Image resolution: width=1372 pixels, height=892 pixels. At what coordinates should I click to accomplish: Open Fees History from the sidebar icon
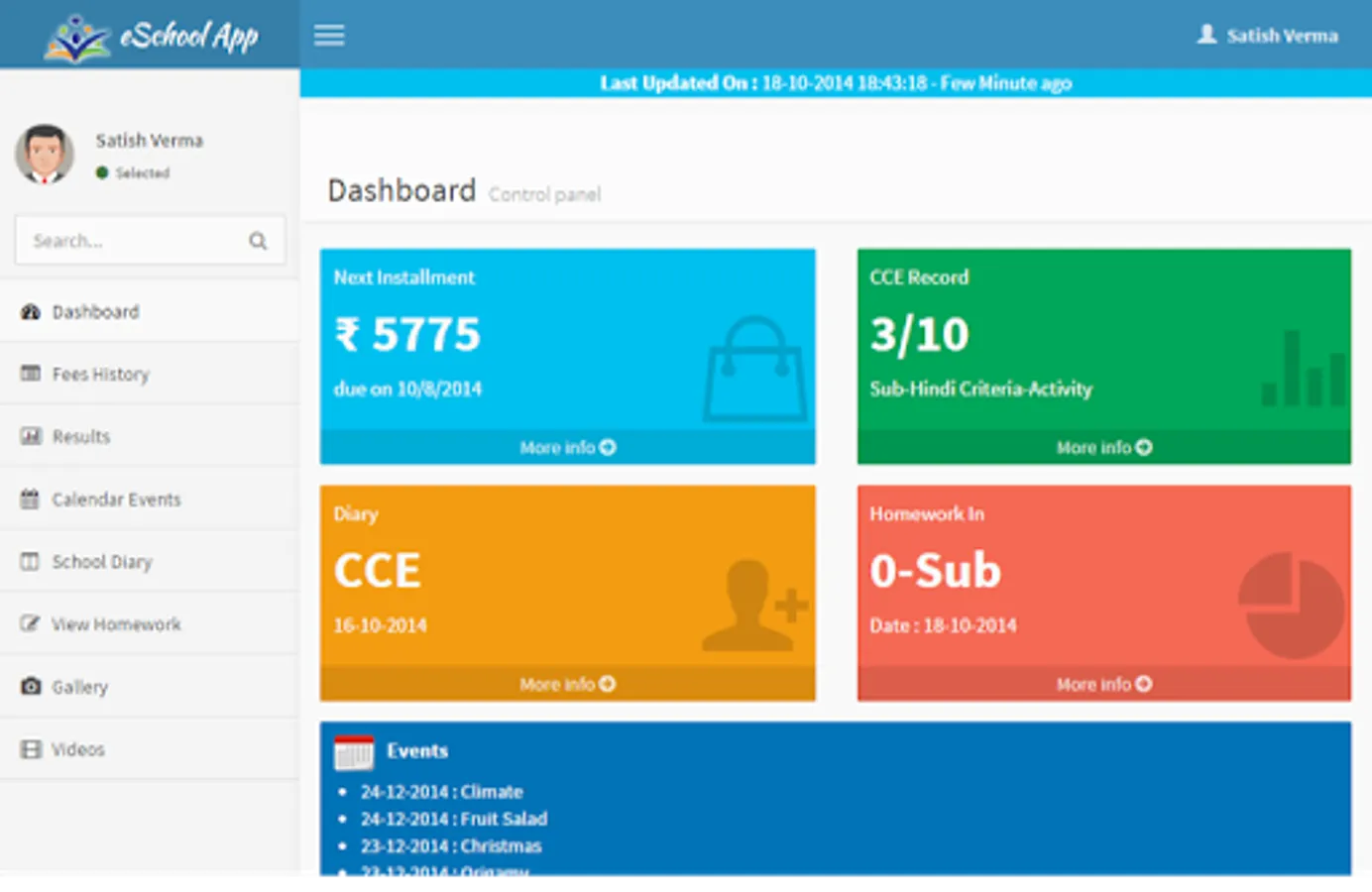point(28,374)
